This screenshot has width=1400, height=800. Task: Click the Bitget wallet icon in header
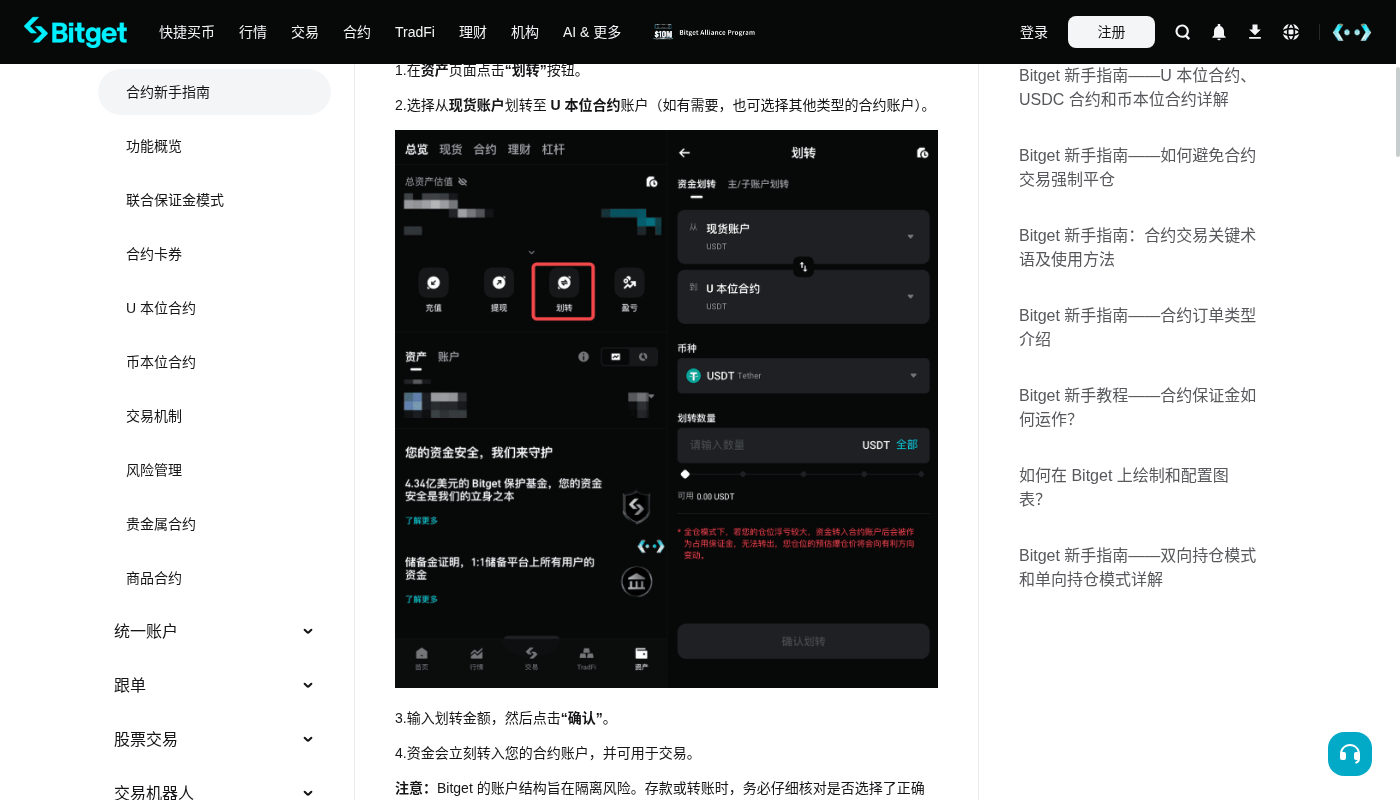1352,32
